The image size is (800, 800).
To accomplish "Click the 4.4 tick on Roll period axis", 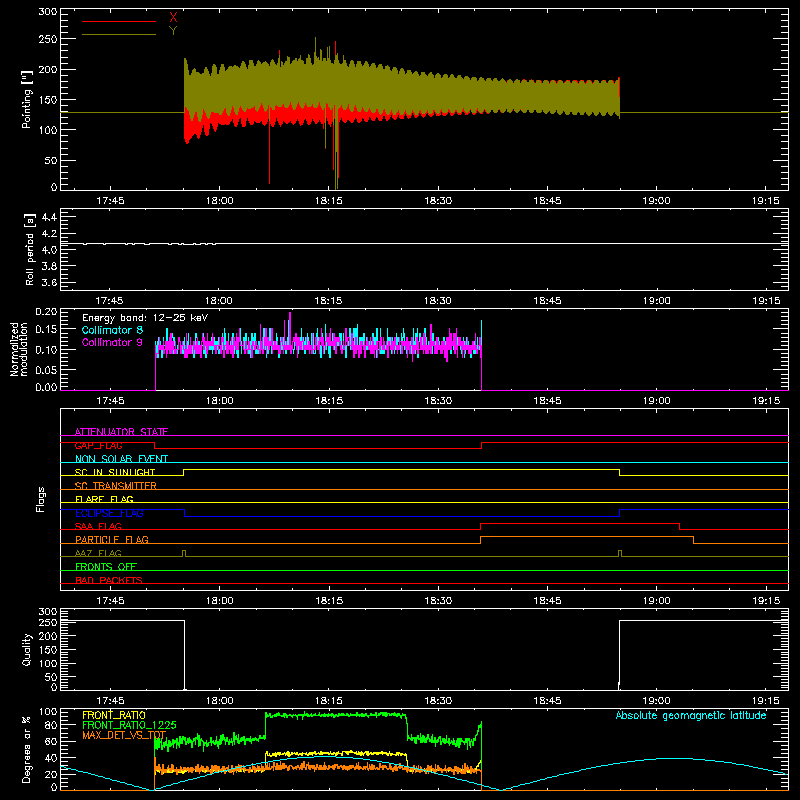I will [x=49, y=217].
